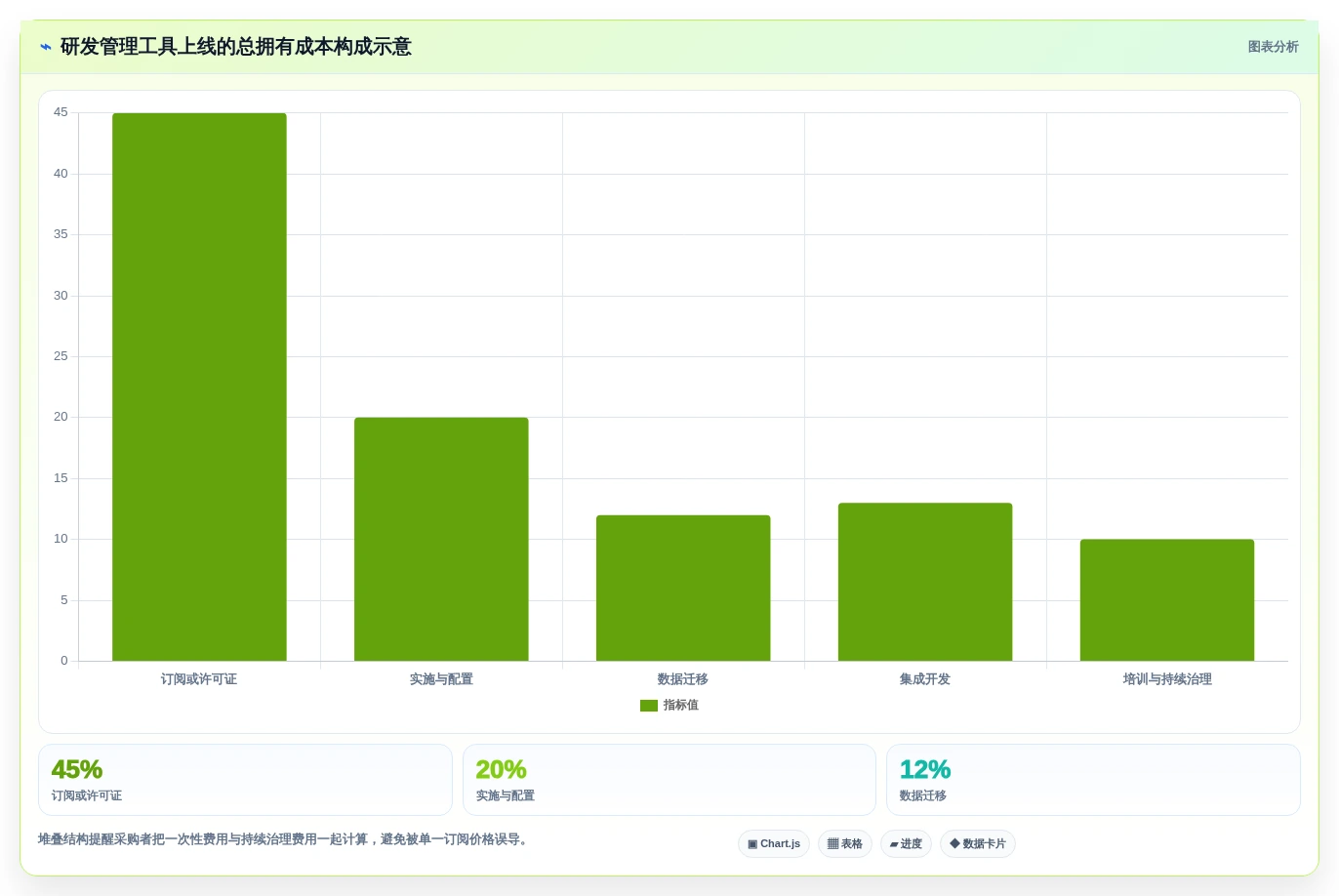Click the x-axis label 订阅或许可证
This screenshot has height=896, width=1339.
coord(199,679)
